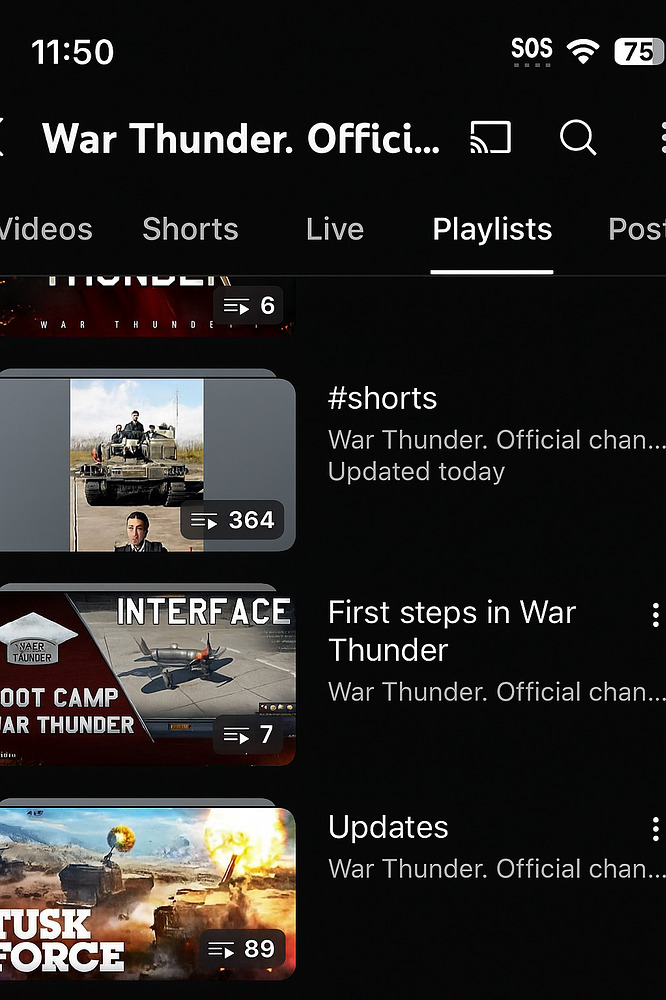
Task: Open the Updates playlist title
Action: pos(388,828)
